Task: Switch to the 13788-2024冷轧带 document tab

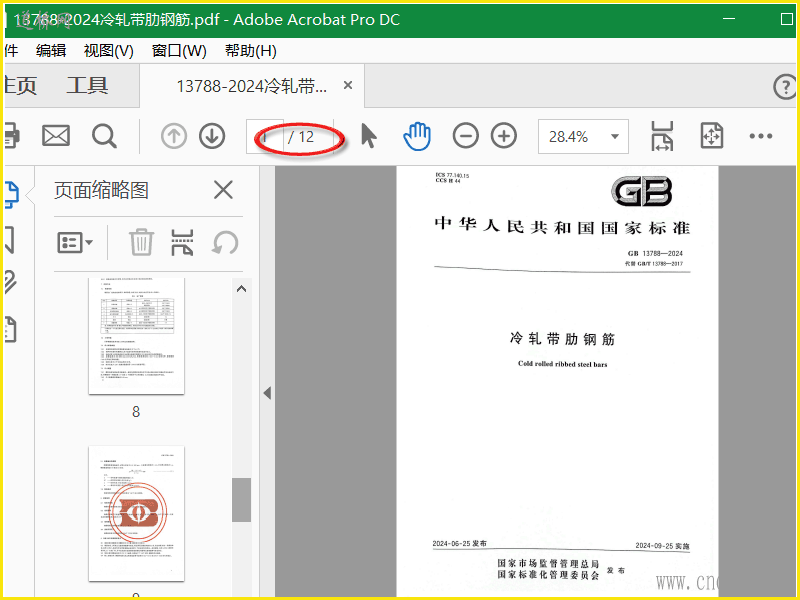Action: tap(252, 86)
